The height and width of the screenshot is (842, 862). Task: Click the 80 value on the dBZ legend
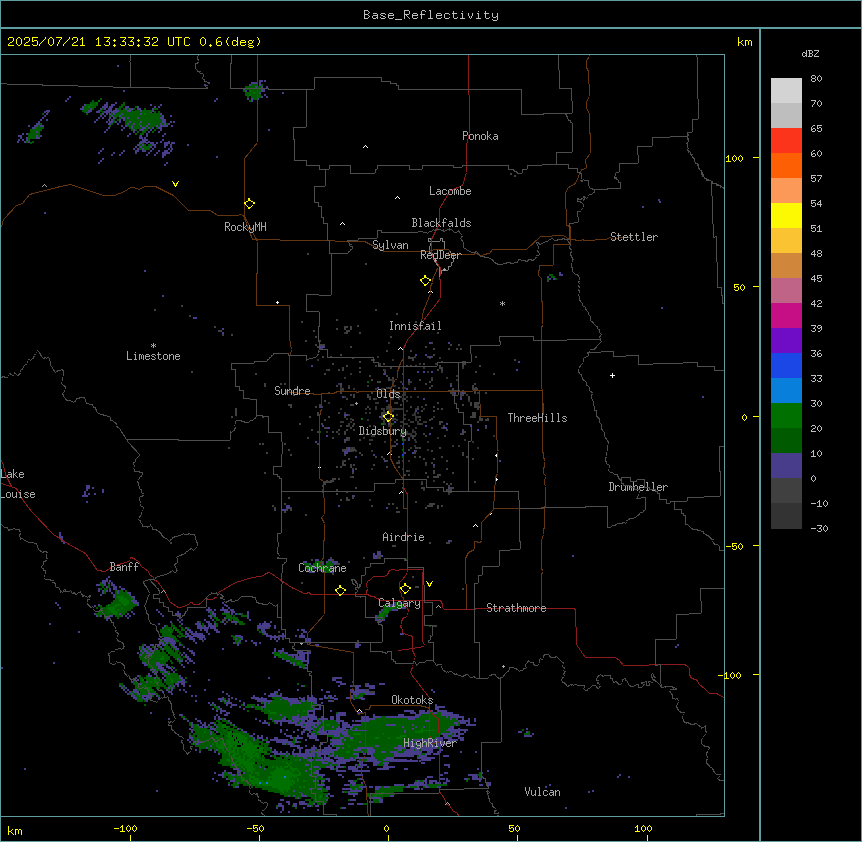click(816, 79)
